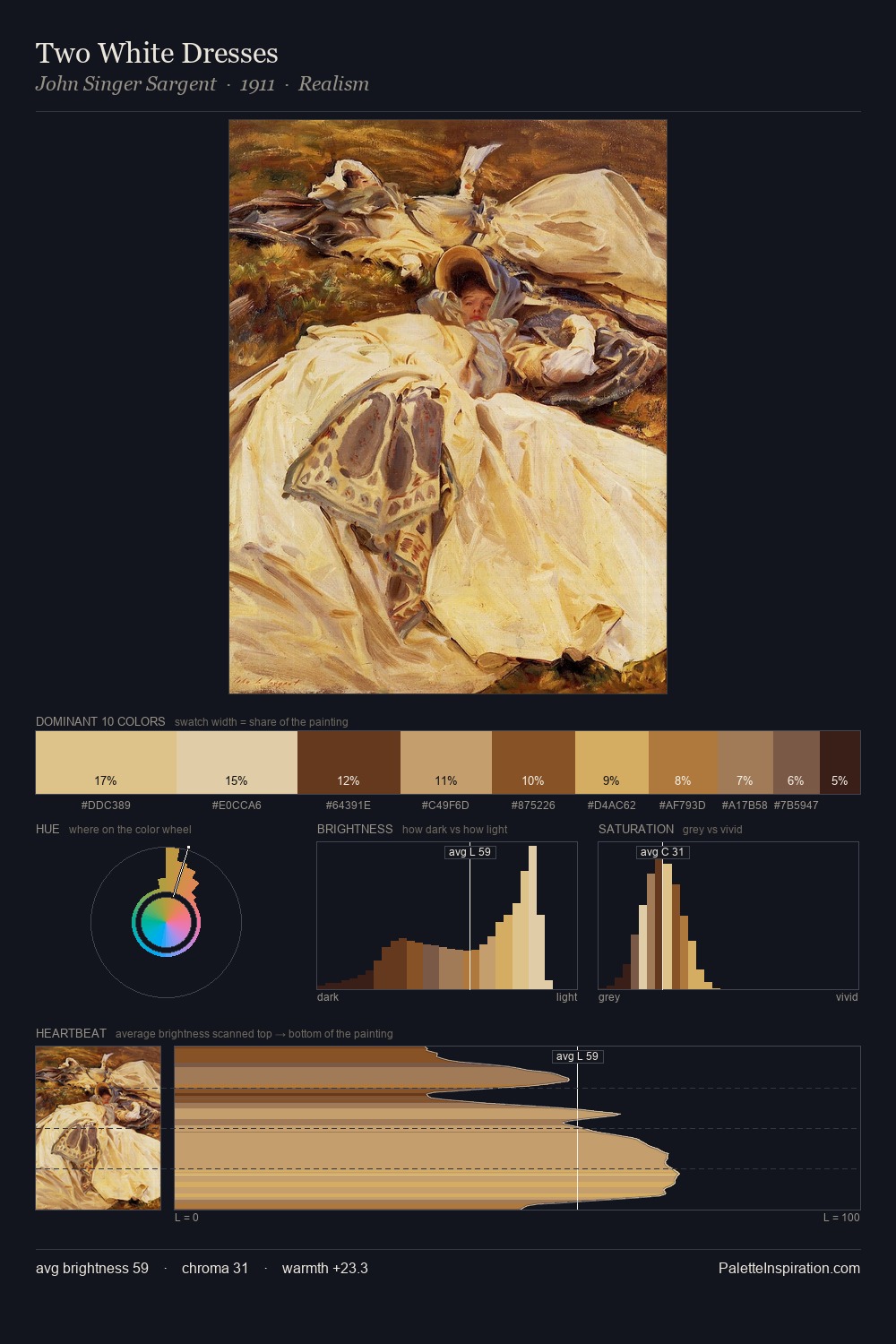
Task: Click the BRIGHTNESS section heading
Action: (x=355, y=829)
